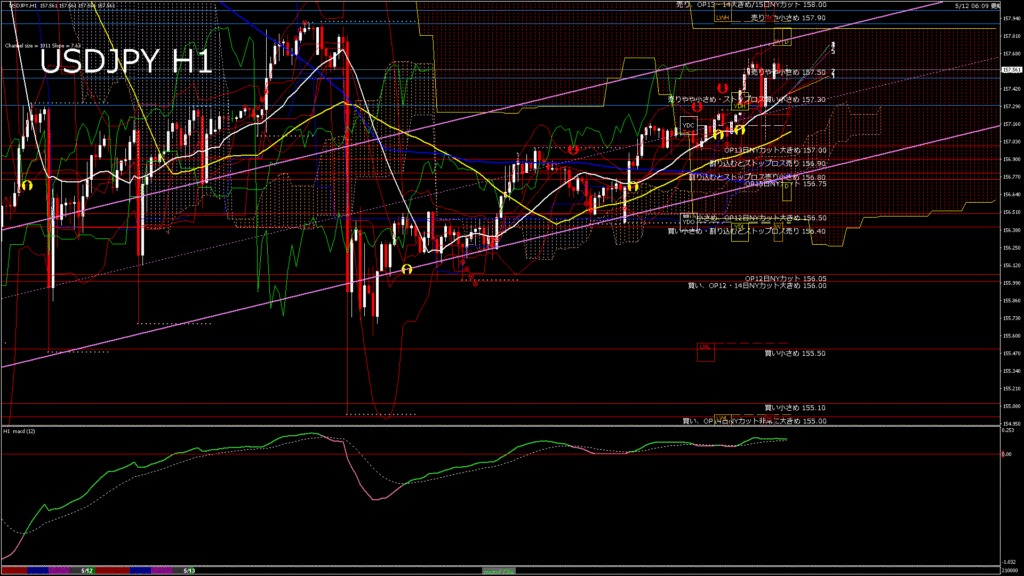Image resolution: width=1024 pixels, height=576 pixels.
Task: Click the YDC box label on chart
Action: point(688,125)
